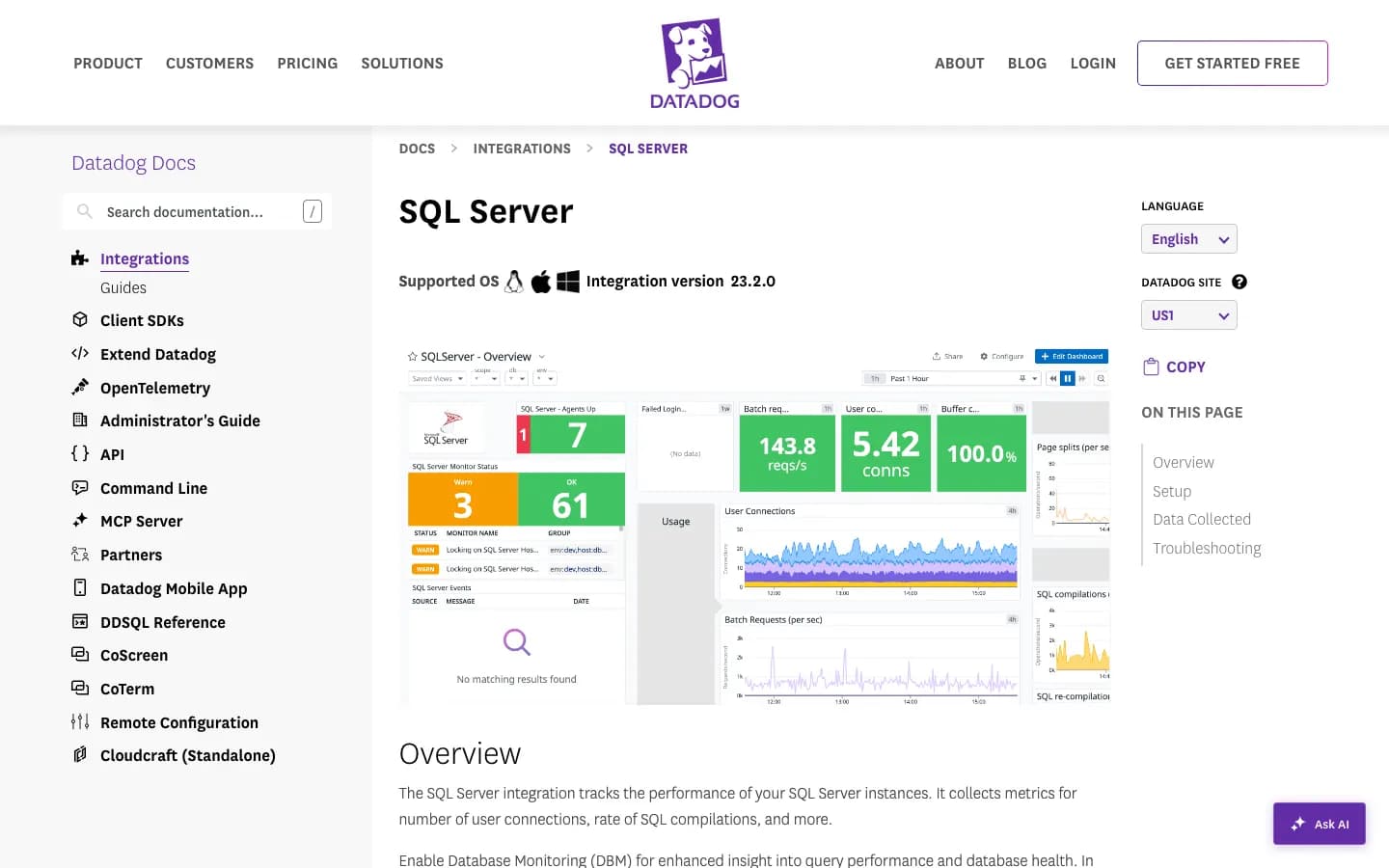Click the Ask AI button

(x=1320, y=824)
